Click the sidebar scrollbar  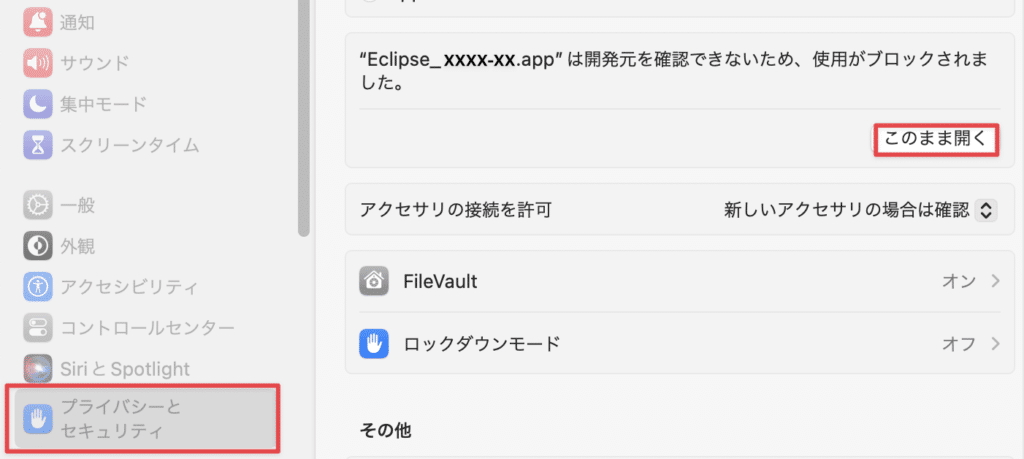click(304, 120)
